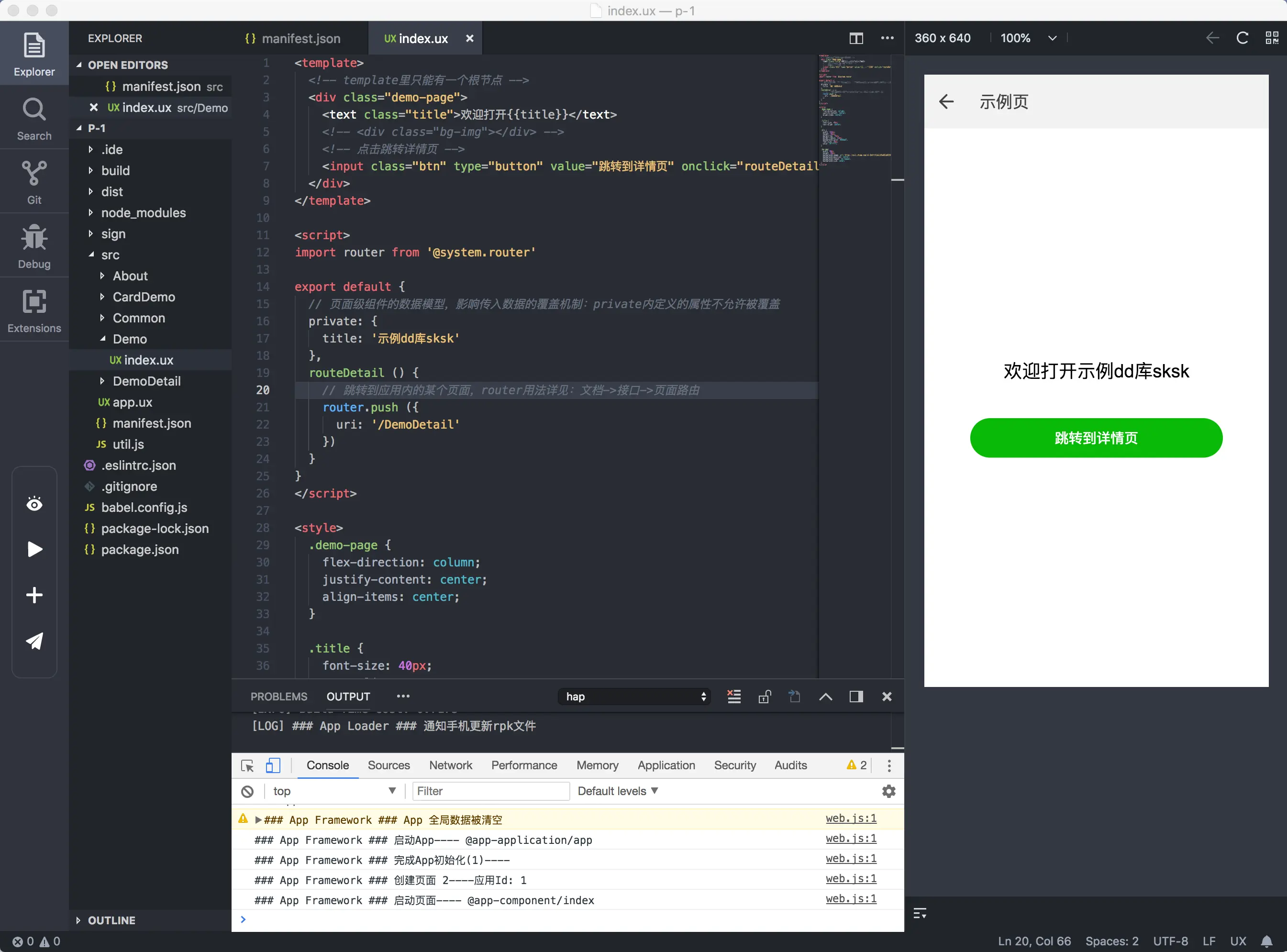Refresh the preview simulator
Screen dimensions: 1287x952
click(x=1242, y=38)
